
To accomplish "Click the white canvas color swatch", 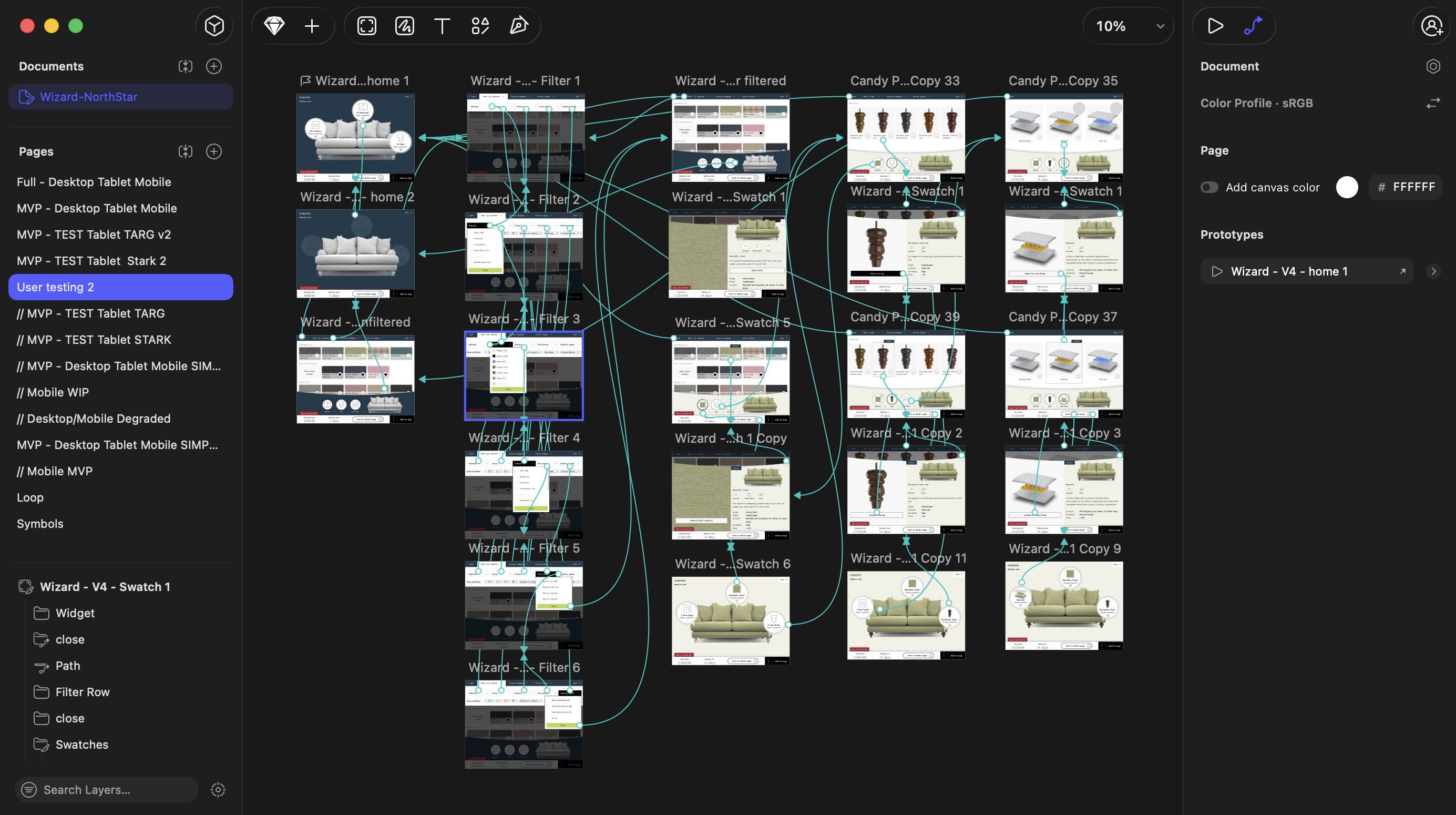I will point(1347,187).
